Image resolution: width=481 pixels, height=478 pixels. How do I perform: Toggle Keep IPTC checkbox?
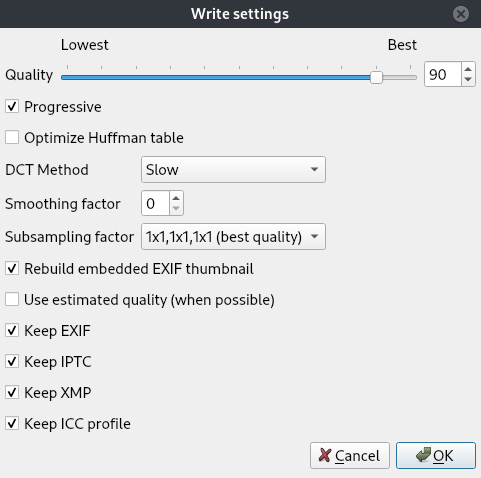pos(12,361)
